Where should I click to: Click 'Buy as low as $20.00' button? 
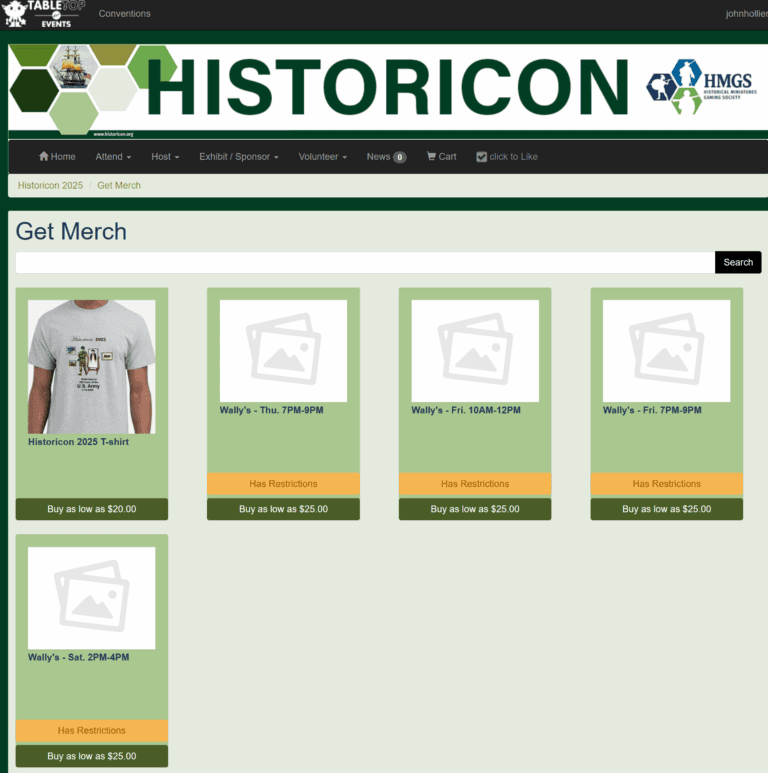(92, 509)
